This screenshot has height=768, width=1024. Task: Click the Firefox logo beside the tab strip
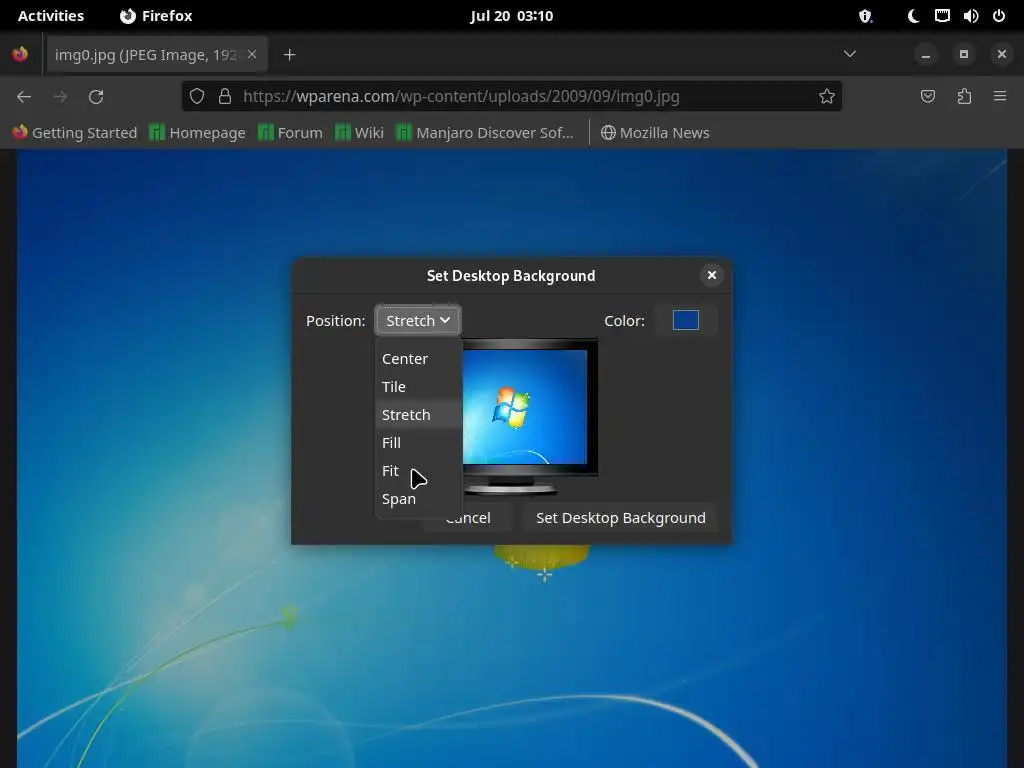tap(20, 54)
